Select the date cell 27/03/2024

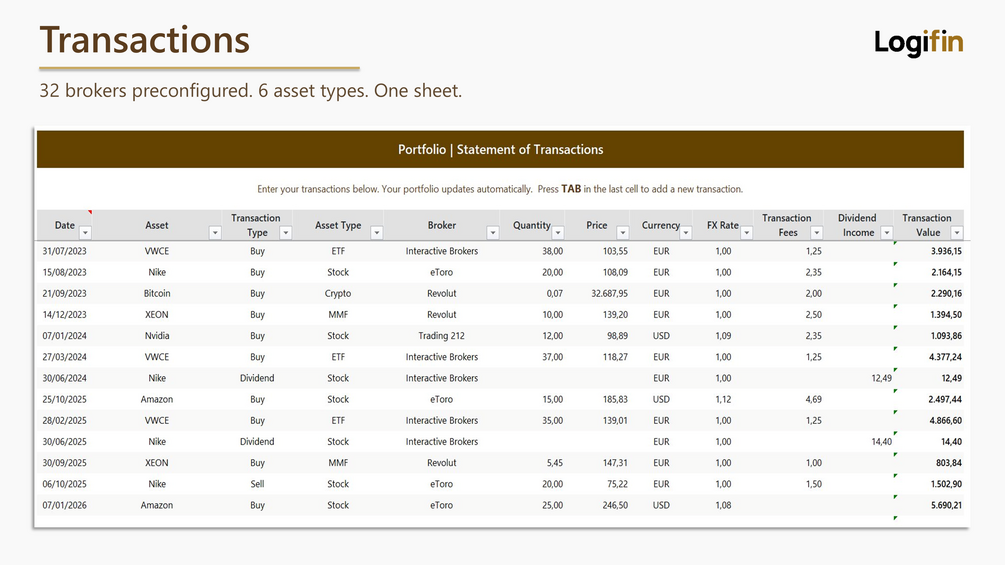pyautogui.click(x=65, y=357)
